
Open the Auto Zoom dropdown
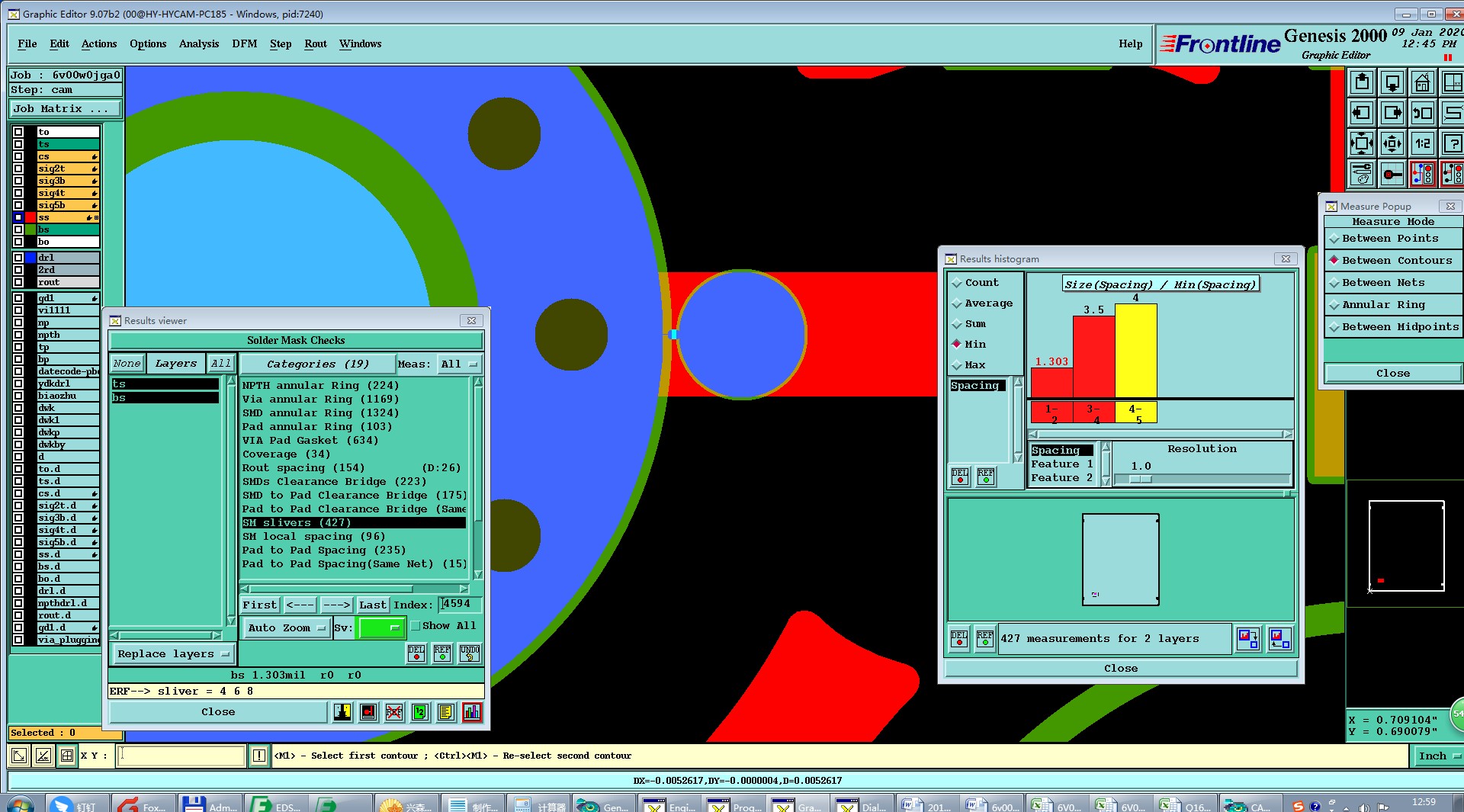tap(287, 628)
